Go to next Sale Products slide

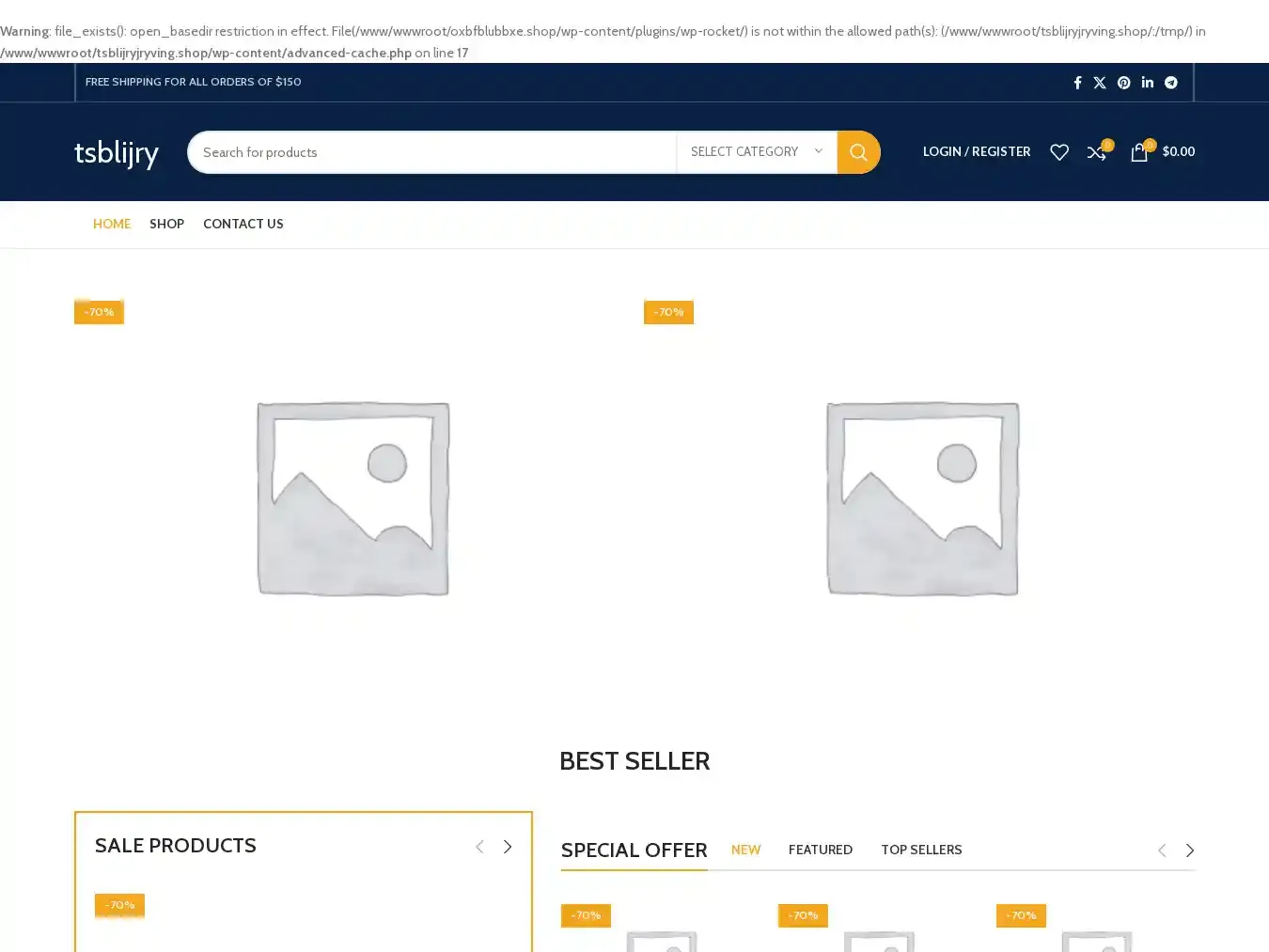pos(508,847)
